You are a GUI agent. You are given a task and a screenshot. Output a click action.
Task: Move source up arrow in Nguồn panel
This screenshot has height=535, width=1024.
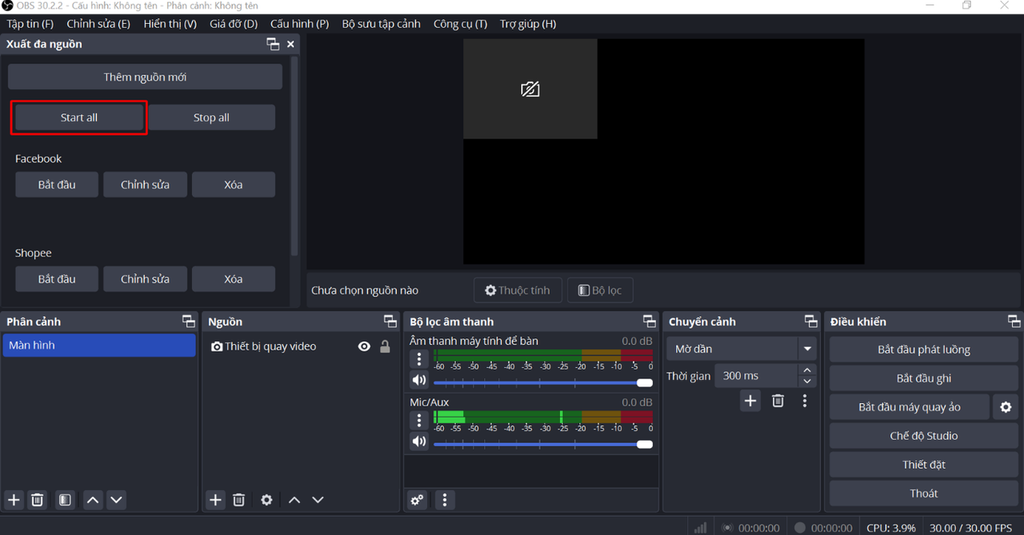(x=295, y=500)
